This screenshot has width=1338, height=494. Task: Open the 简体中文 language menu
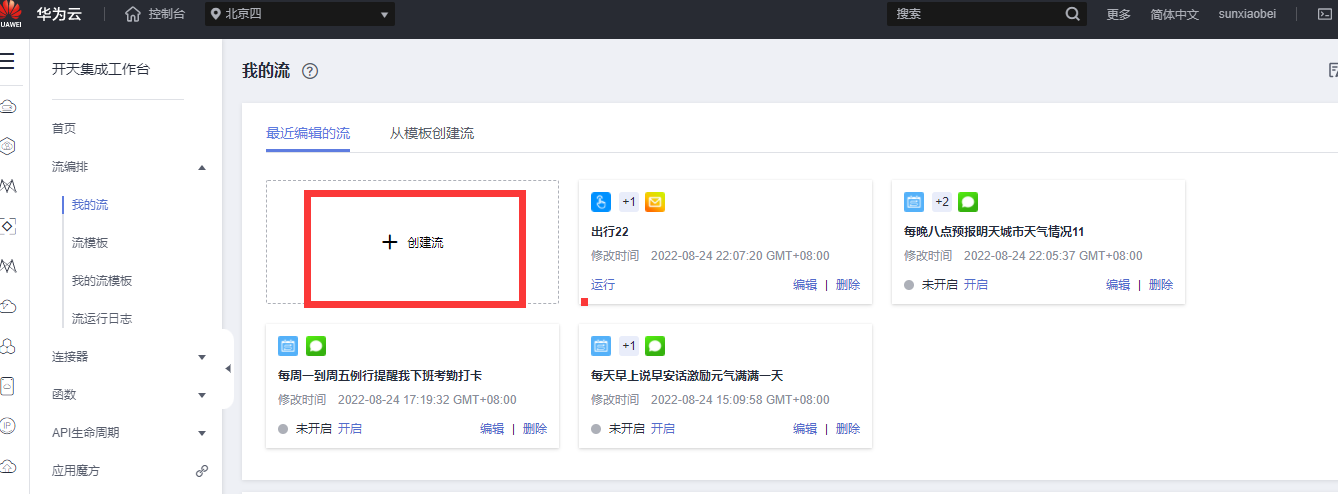[1175, 14]
